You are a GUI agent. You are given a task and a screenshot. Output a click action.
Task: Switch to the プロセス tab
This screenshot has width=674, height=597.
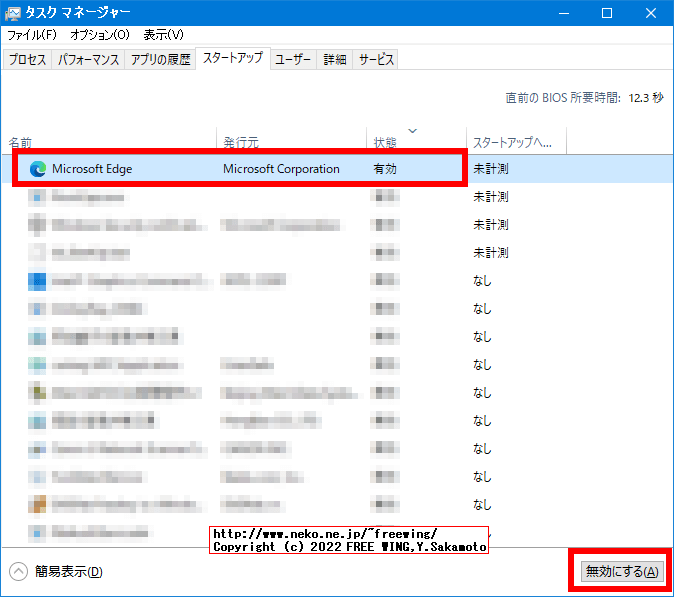[x=28, y=59]
